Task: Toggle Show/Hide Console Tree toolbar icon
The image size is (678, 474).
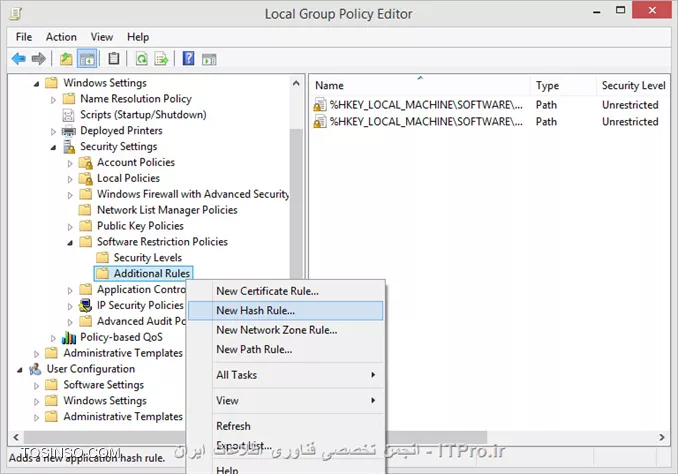Action: click(x=87, y=58)
